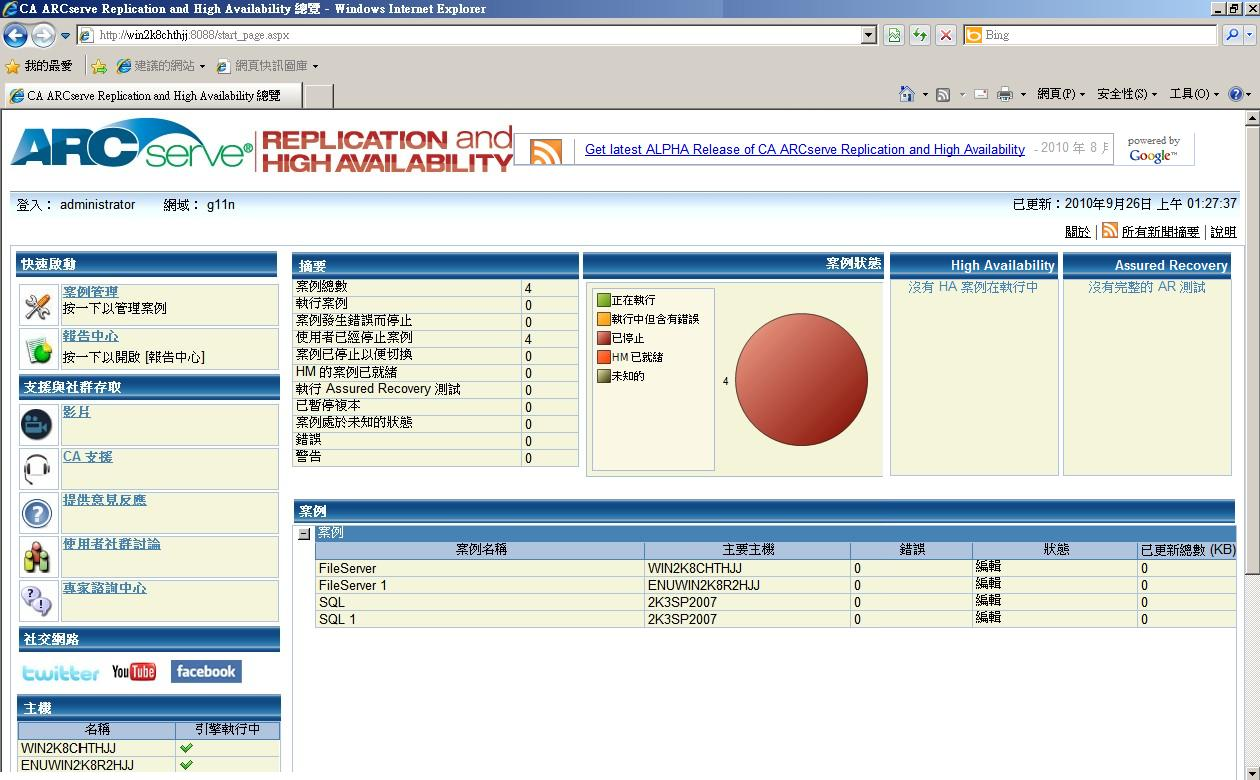
Task: Click the feedback question mark icon
Action: click(38, 513)
